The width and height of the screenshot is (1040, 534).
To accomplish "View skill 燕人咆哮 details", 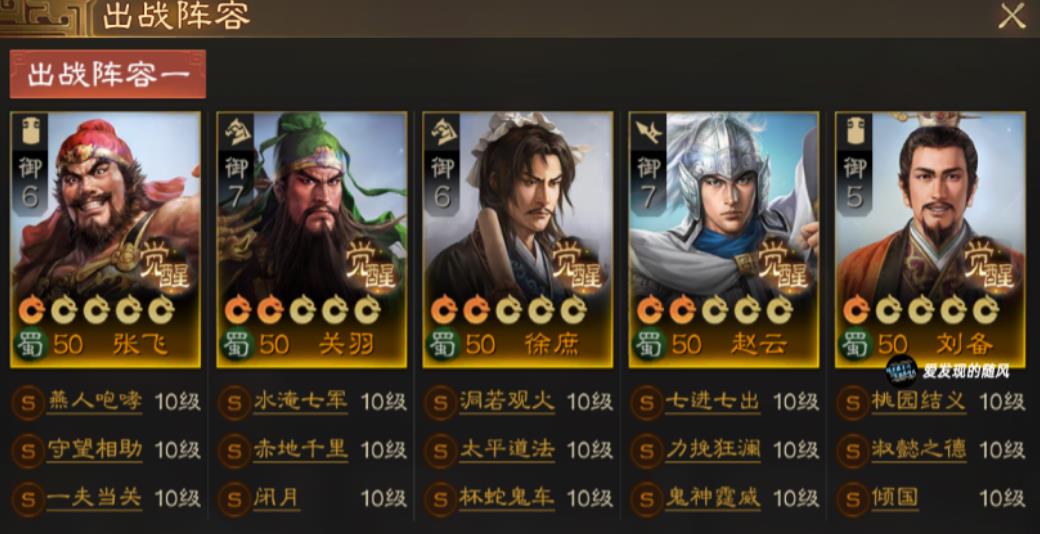I will coord(94,401).
